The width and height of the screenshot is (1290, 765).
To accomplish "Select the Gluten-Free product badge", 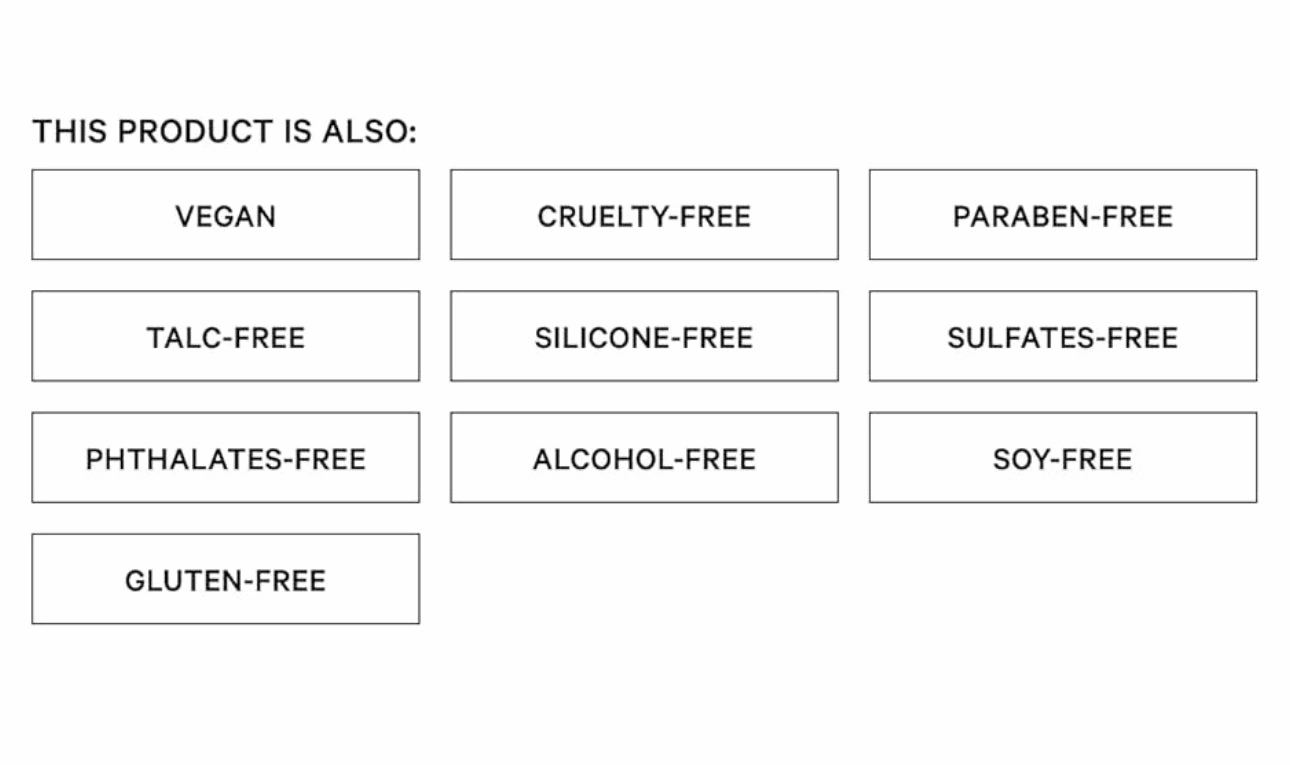I will 226,579.
